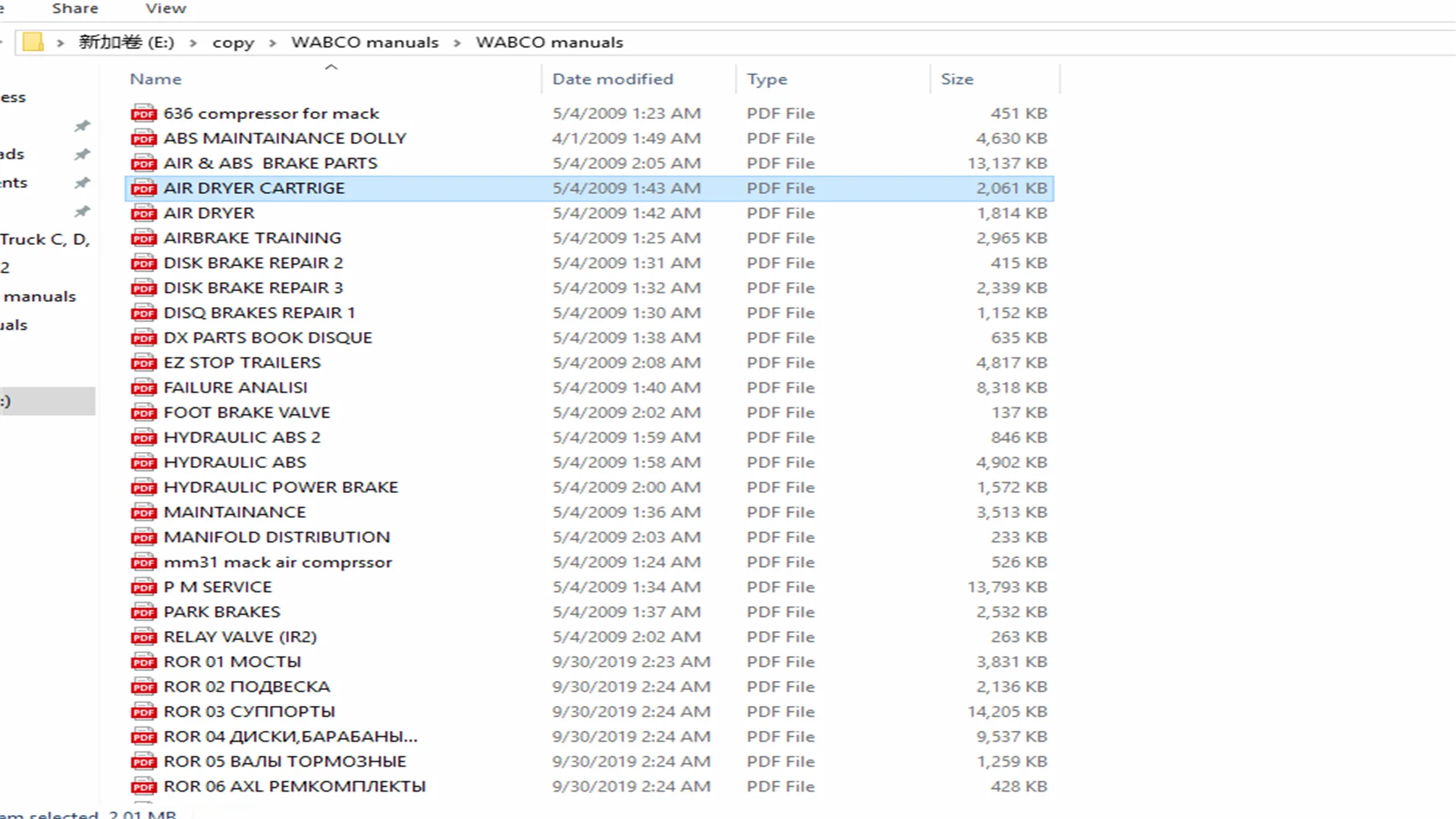The height and width of the screenshot is (819, 1456).
Task: Expand chevron before 新加卷 (E:) breadcrumb
Action: [x=60, y=43]
